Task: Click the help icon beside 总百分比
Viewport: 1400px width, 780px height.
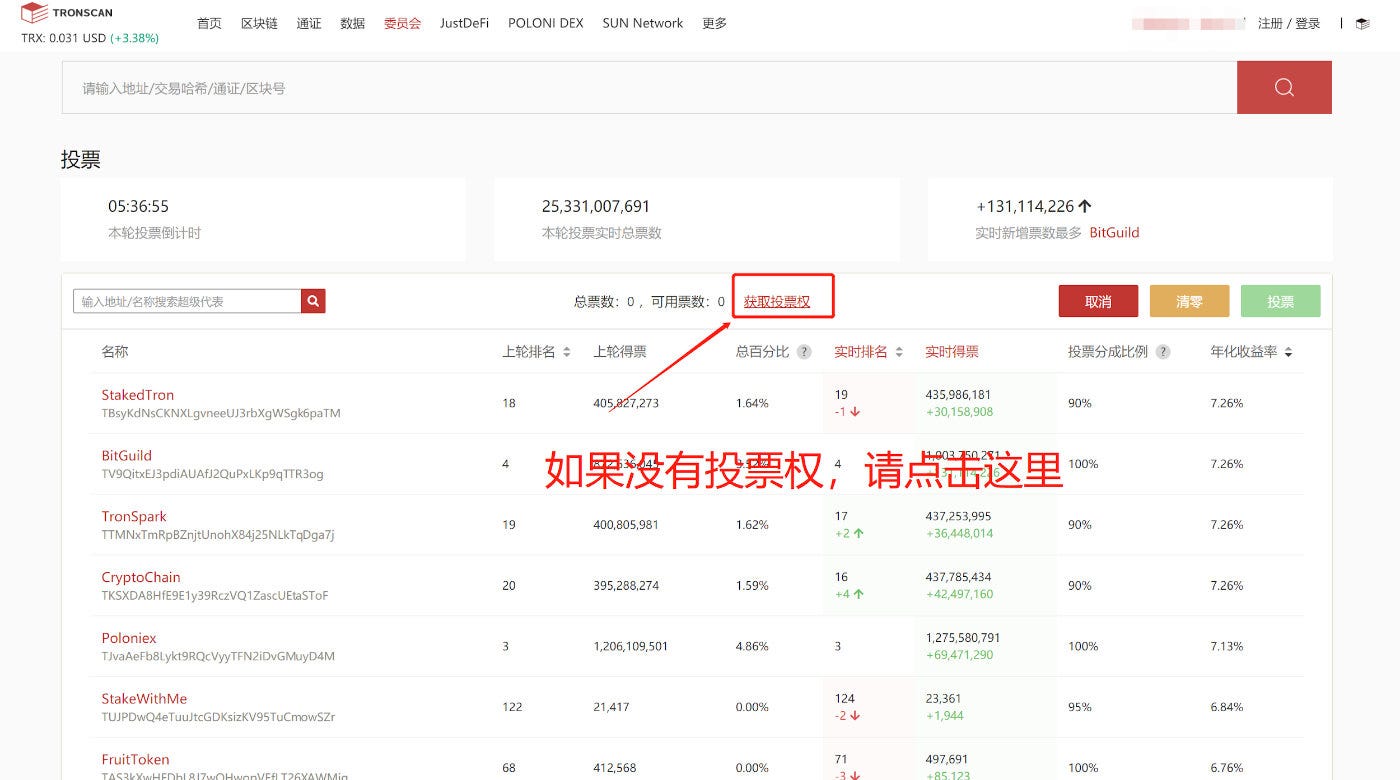Action: coord(804,352)
